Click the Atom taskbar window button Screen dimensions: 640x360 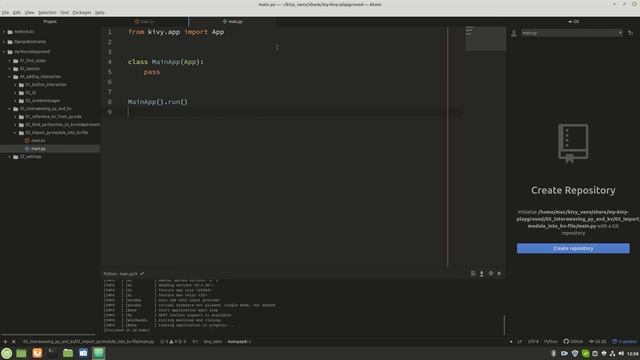point(98,353)
